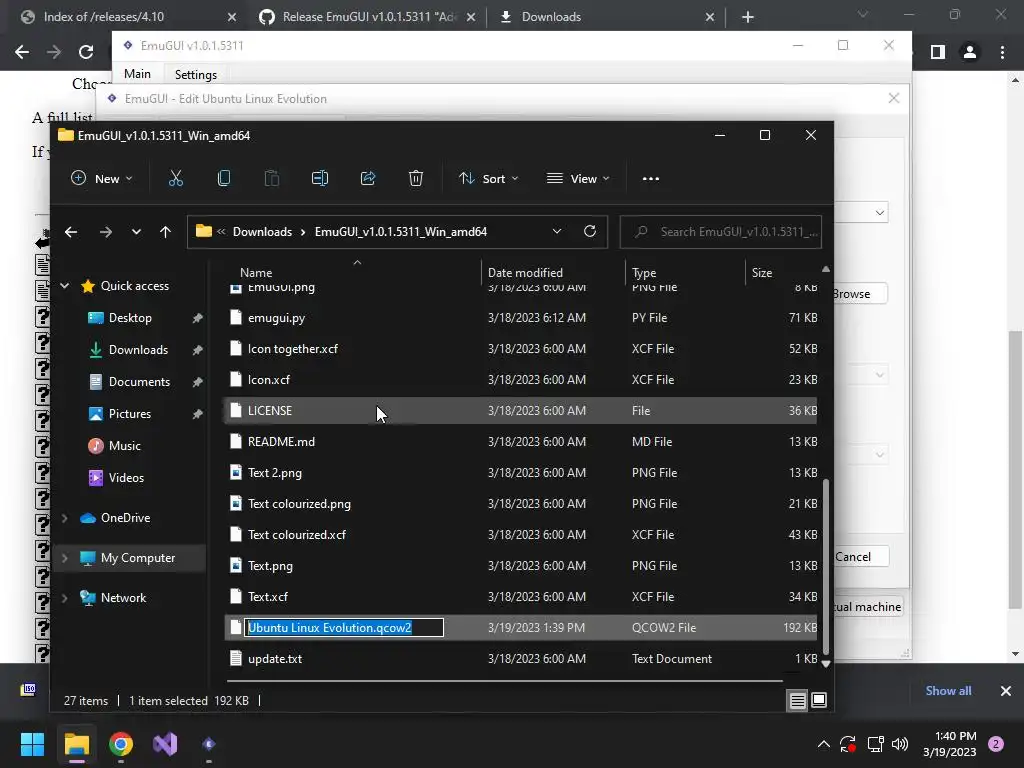Select Videos in the sidebar
Screen dimensions: 1024x768
[x=126, y=478]
